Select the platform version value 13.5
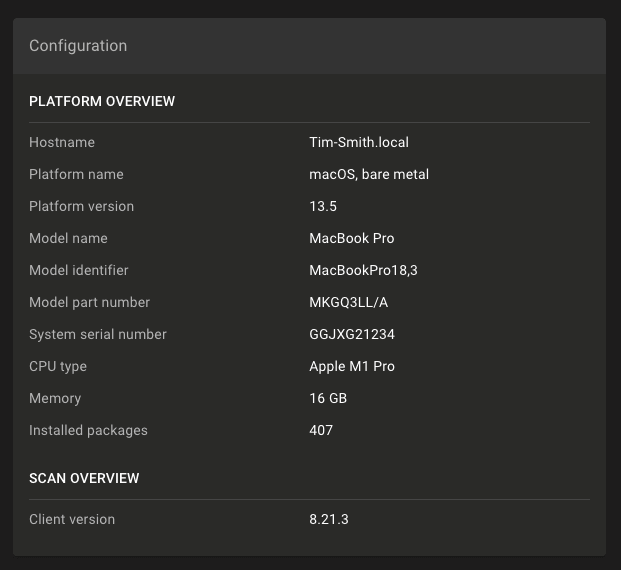 click(x=323, y=206)
